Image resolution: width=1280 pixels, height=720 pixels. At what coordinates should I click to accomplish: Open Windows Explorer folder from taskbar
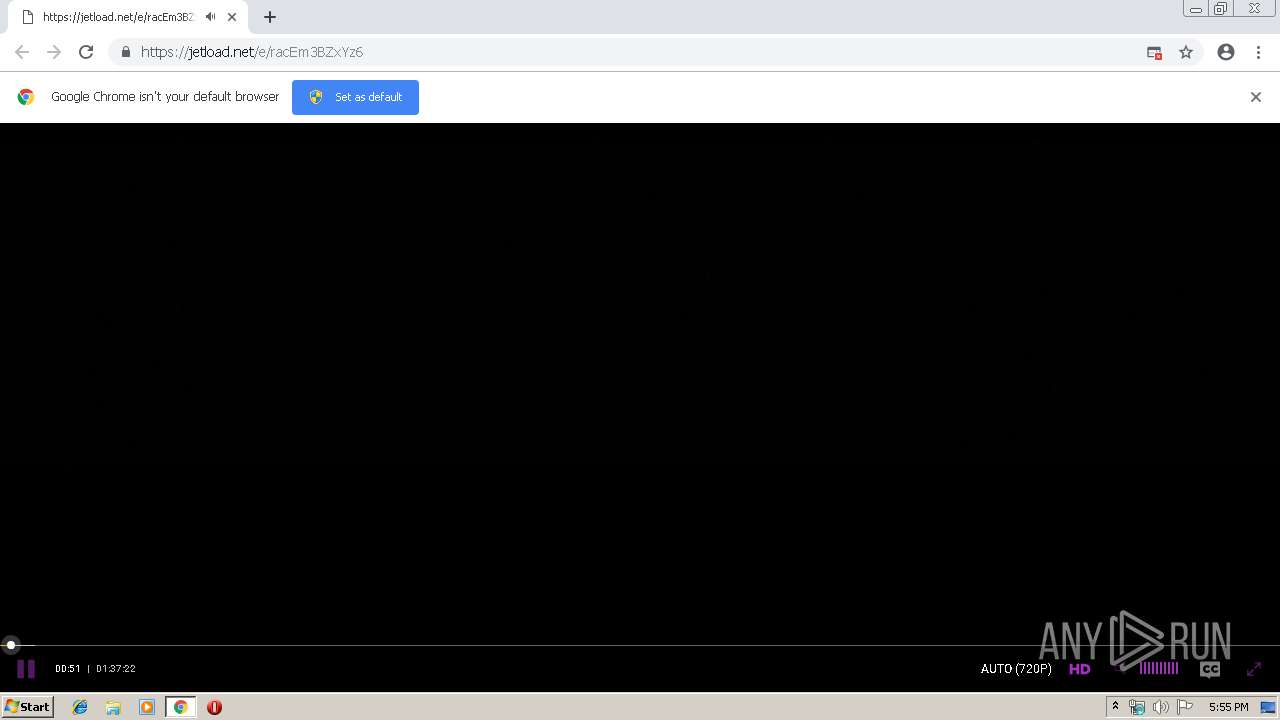(x=113, y=707)
